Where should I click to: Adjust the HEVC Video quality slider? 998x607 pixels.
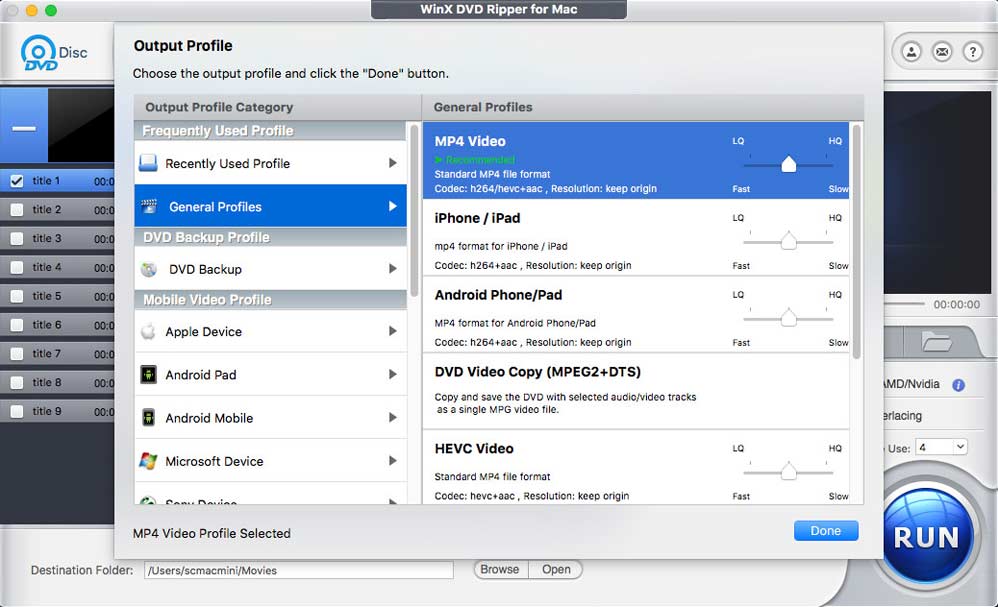(788, 471)
